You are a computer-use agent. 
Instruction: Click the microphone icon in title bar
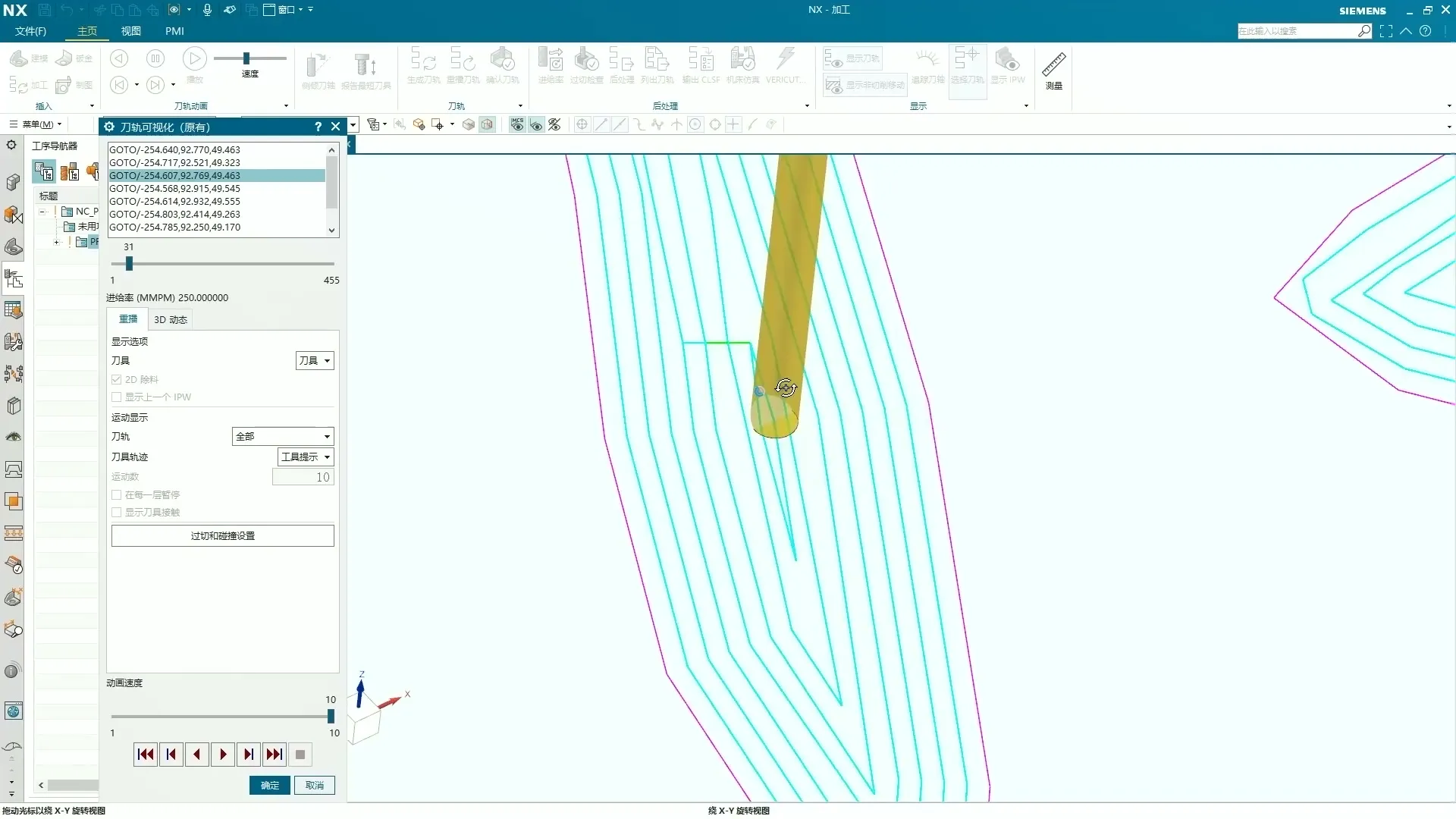[x=207, y=10]
